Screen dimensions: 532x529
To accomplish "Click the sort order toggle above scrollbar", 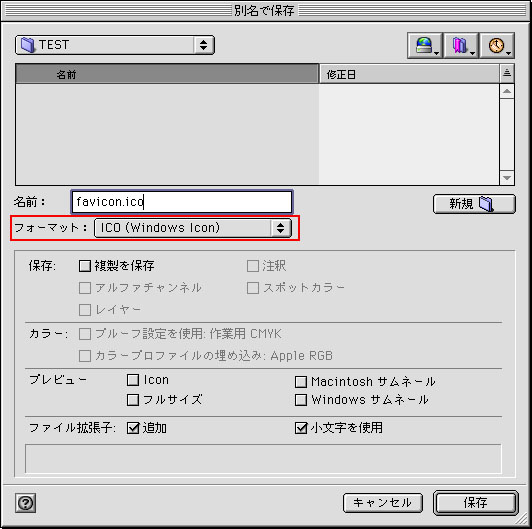I will [x=507, y=73].
